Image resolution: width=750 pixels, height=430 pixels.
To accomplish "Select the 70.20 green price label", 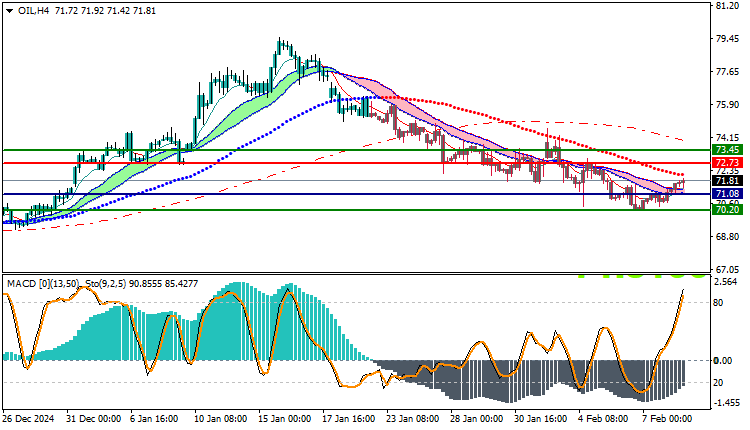I will (727, 209).
